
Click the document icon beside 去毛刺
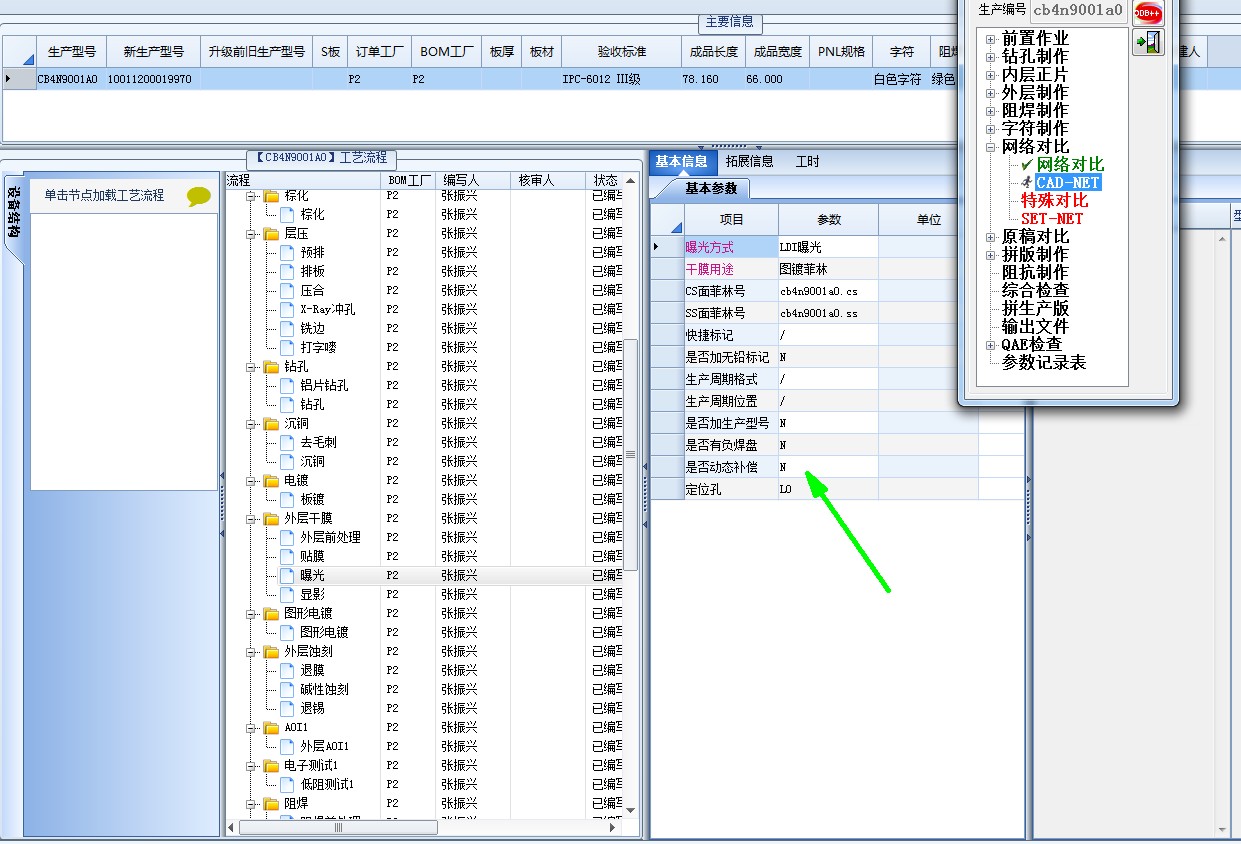tap(288, 442)
